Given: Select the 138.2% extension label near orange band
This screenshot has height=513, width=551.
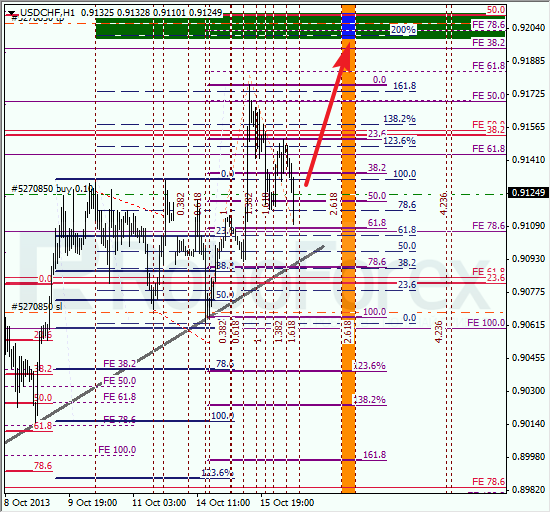Looking at the screenshot, I should [370, 400].
